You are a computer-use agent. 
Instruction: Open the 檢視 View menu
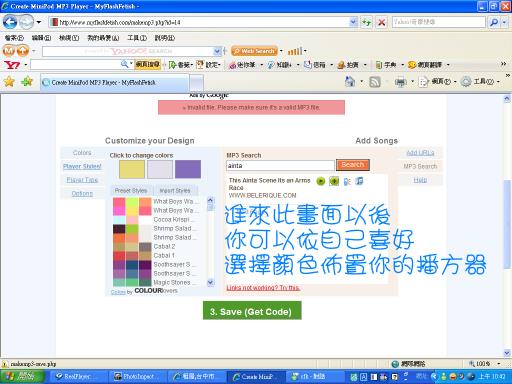coord(69,38)
